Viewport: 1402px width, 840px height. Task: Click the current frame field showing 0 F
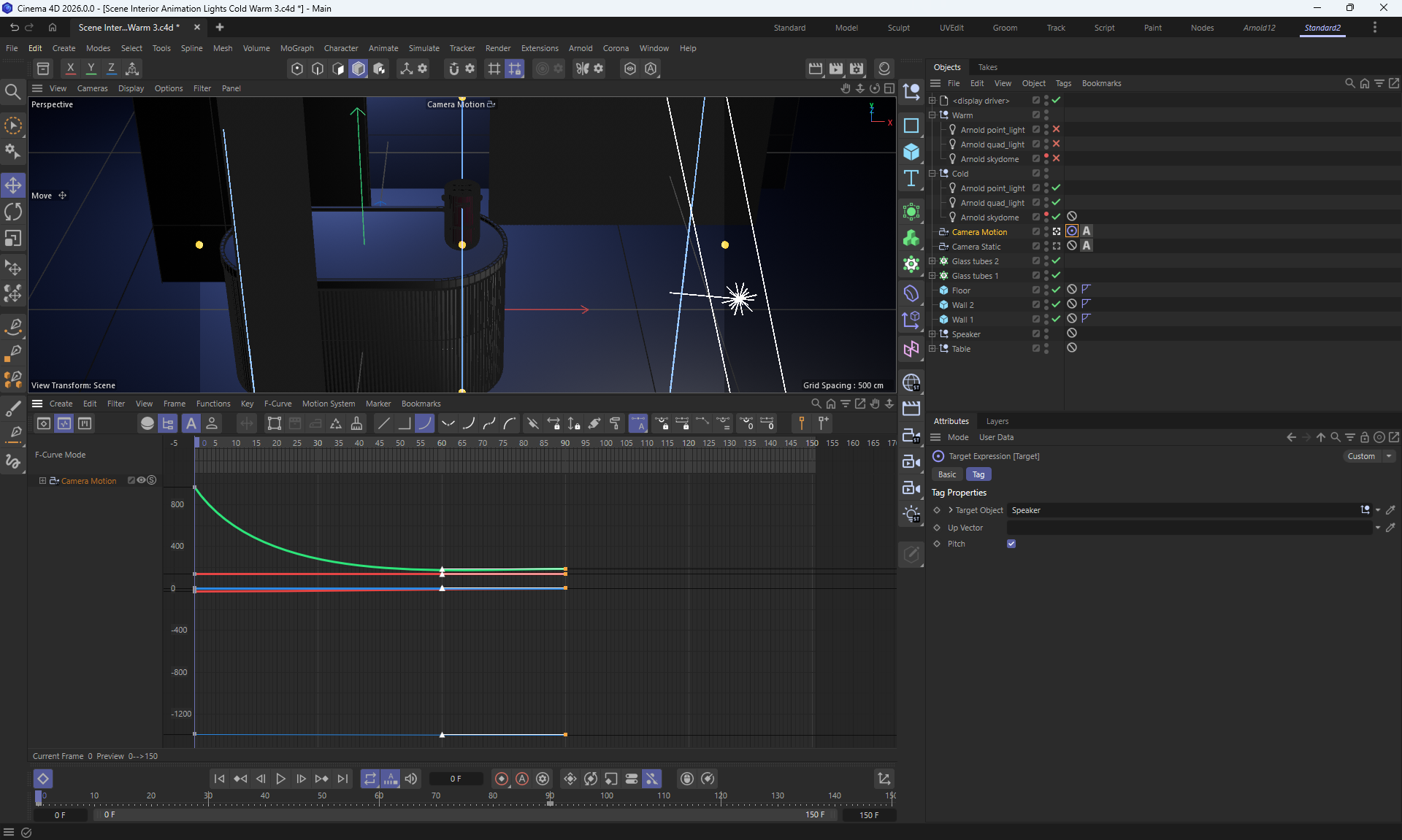pos(456,779)
